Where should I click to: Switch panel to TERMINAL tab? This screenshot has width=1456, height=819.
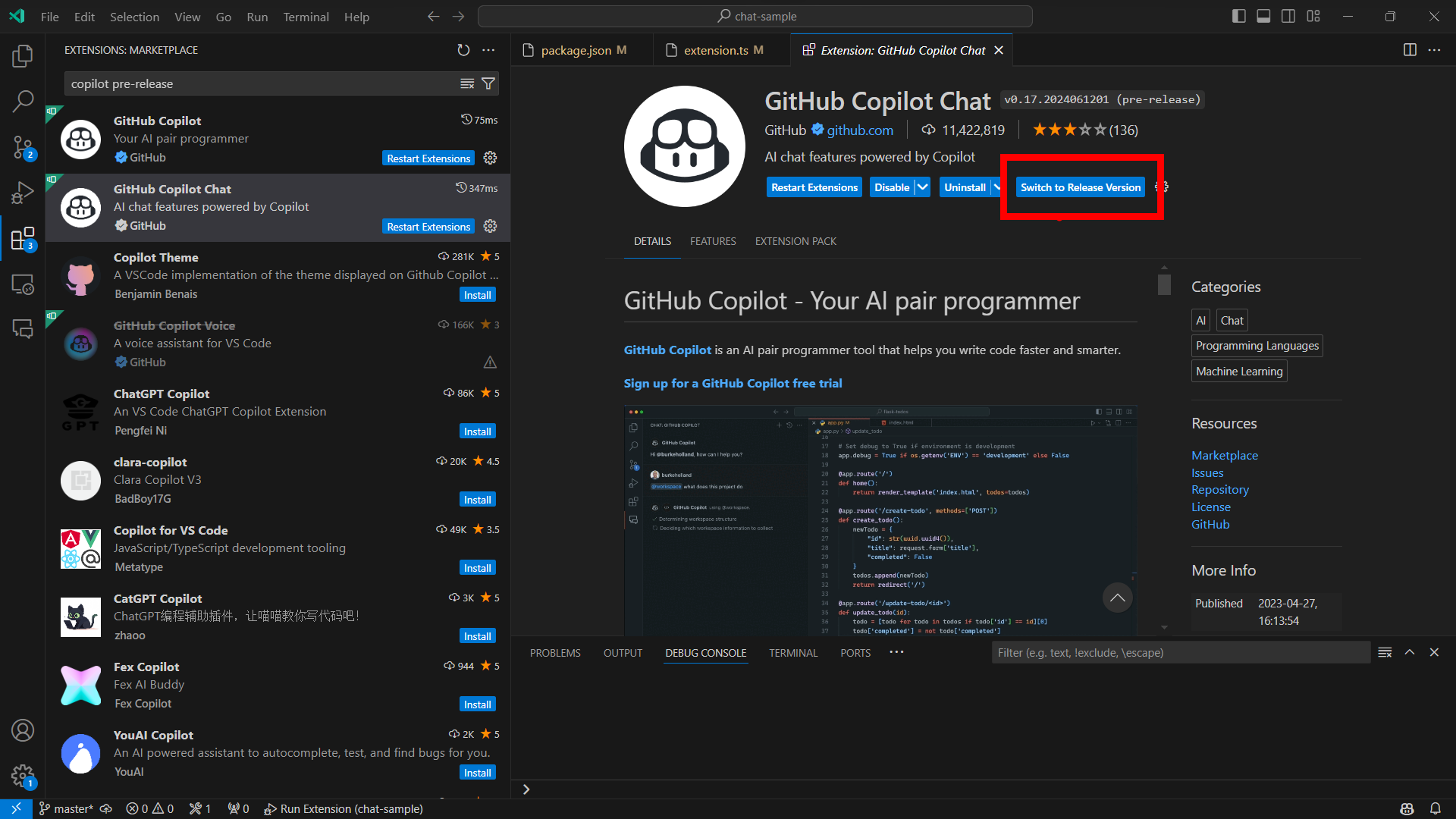click(793, 653)
